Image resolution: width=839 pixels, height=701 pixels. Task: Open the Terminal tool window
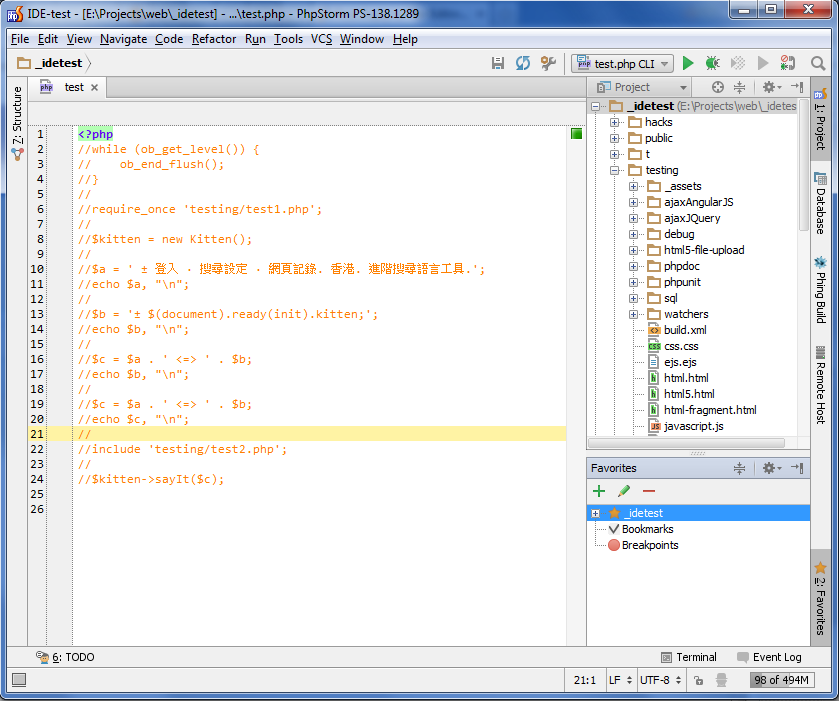[x=689, y=657]
